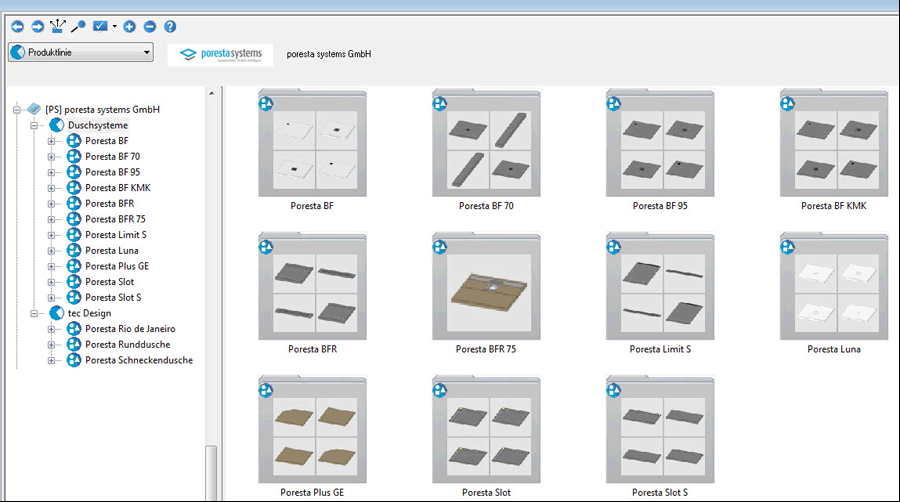
Task: Open the Poresta BF 95 folder thumbnail
Action: click(660, 143)
